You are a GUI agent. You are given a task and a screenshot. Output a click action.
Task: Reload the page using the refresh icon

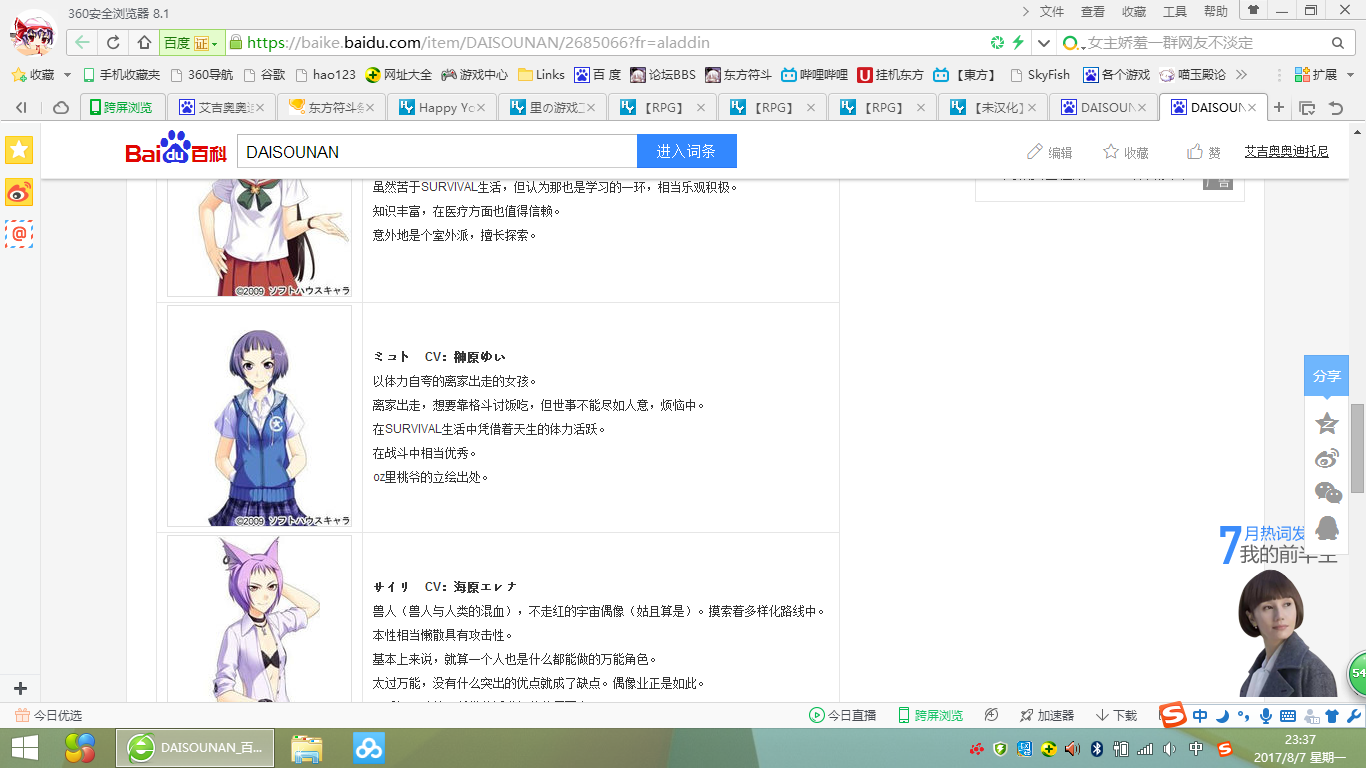(113, 43)
